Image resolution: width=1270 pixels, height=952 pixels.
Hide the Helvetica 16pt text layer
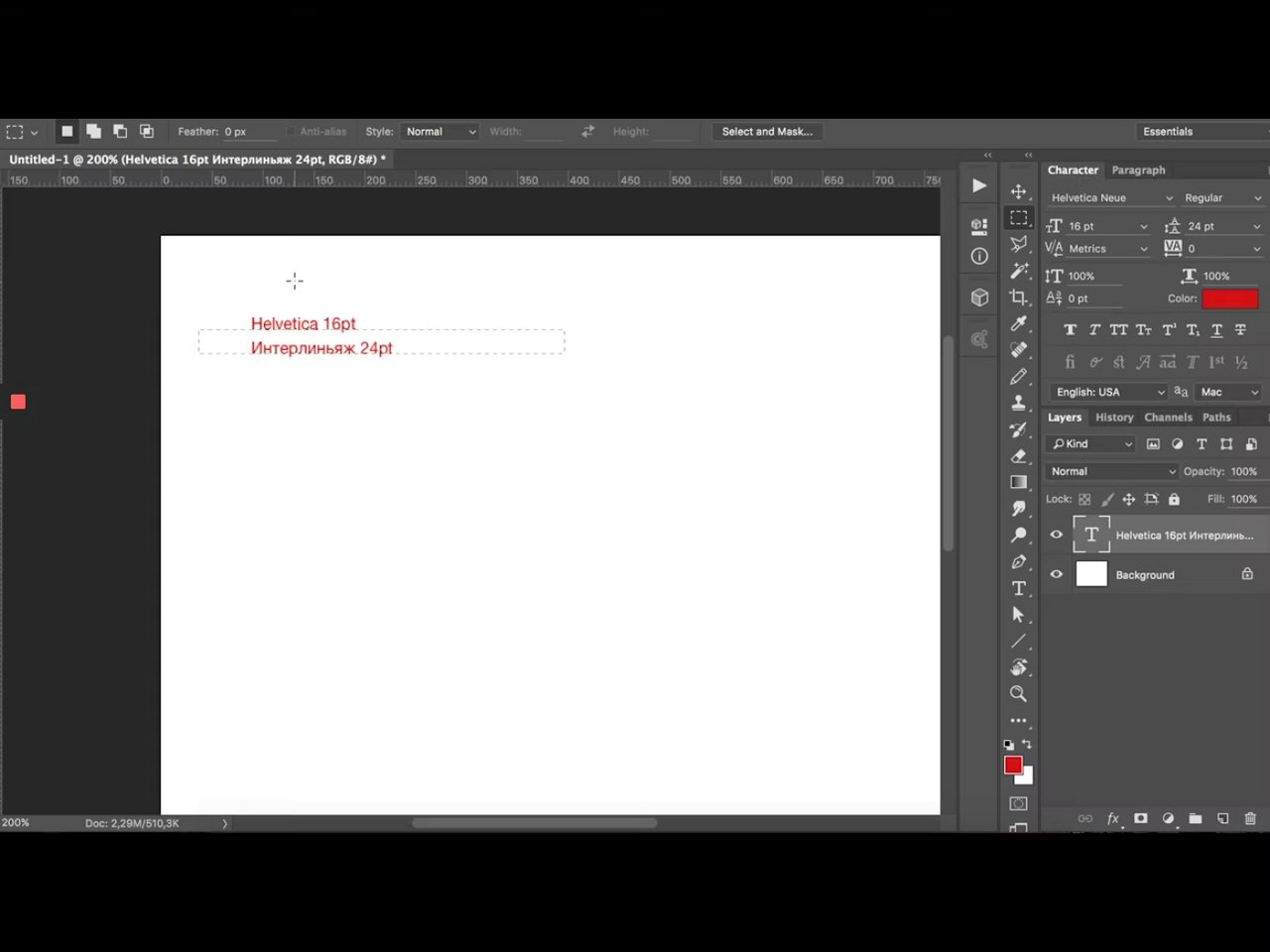coord(1056,535)
